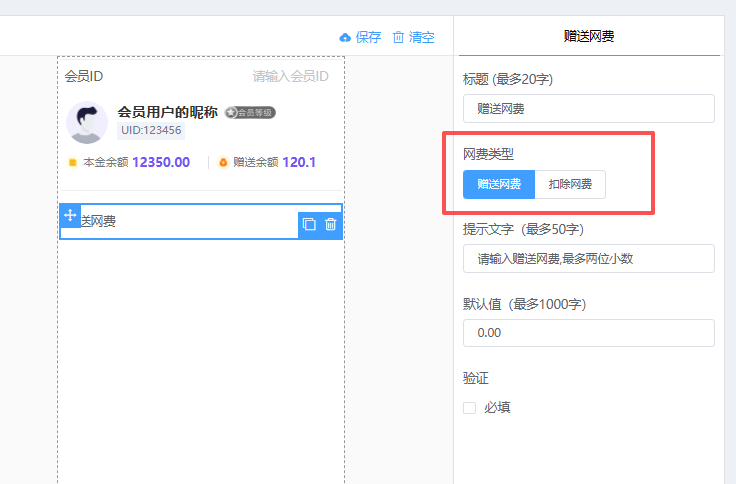The height and width of the screenshot is (484, 736).
Task: Click the 默认值 input showing 0.00
Action: pyautogui.click(x=589, y=333)
